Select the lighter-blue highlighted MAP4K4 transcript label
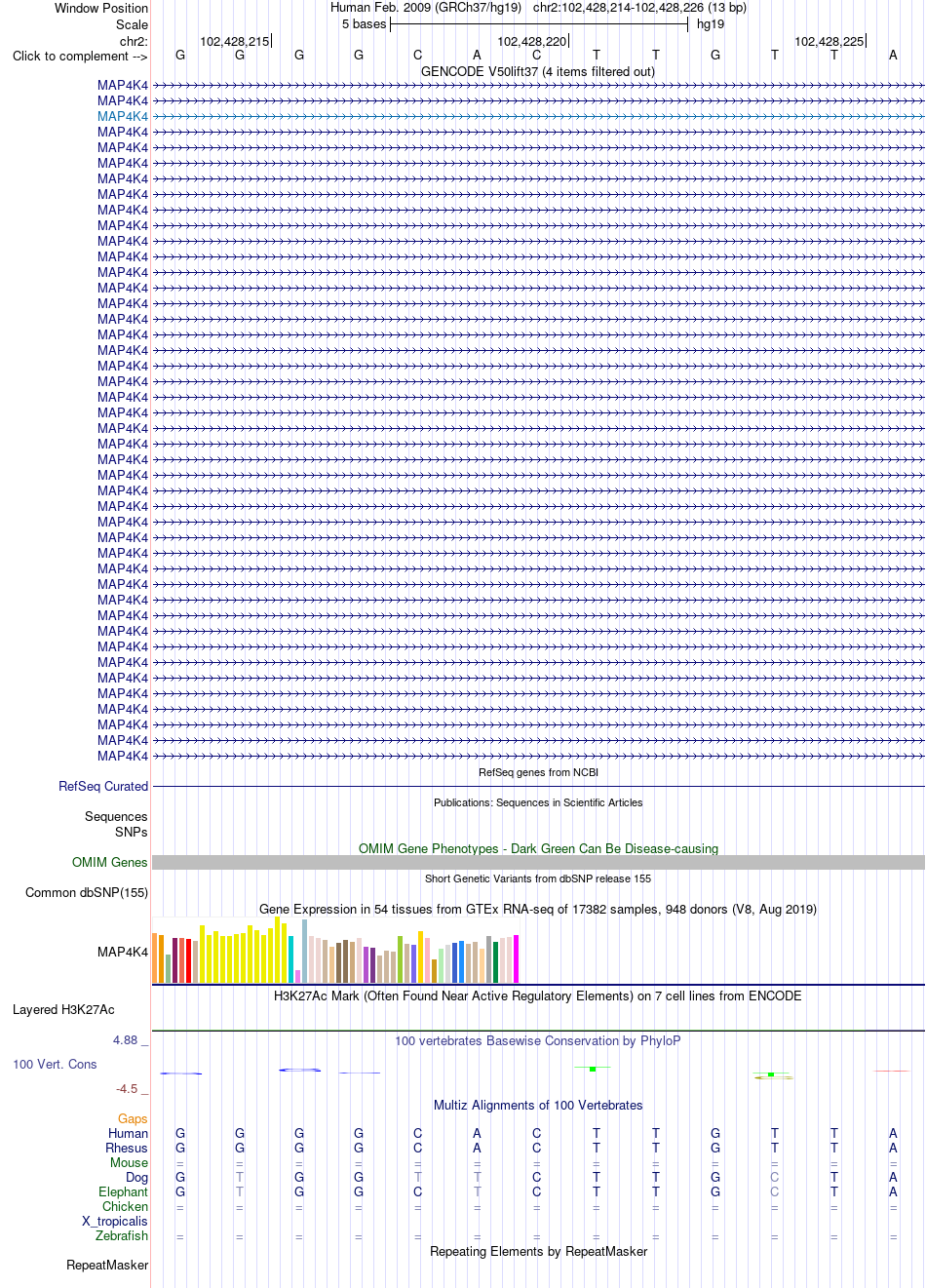This screenshot has height=1288, width=926. click(123, 116)
